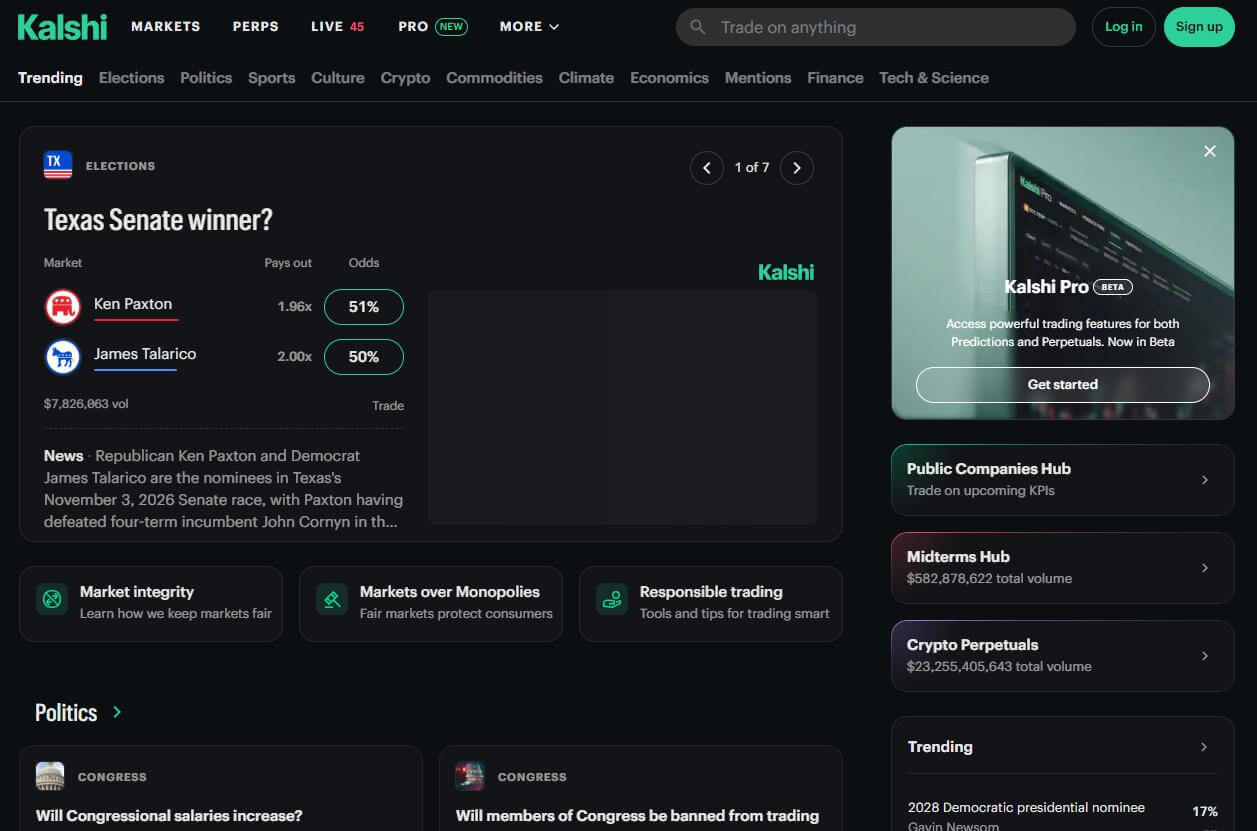The width and height of the screenshot is (1257, 831).
Task: Expand Public Companies Hub chevron
Action: [x=1205, y=480]
